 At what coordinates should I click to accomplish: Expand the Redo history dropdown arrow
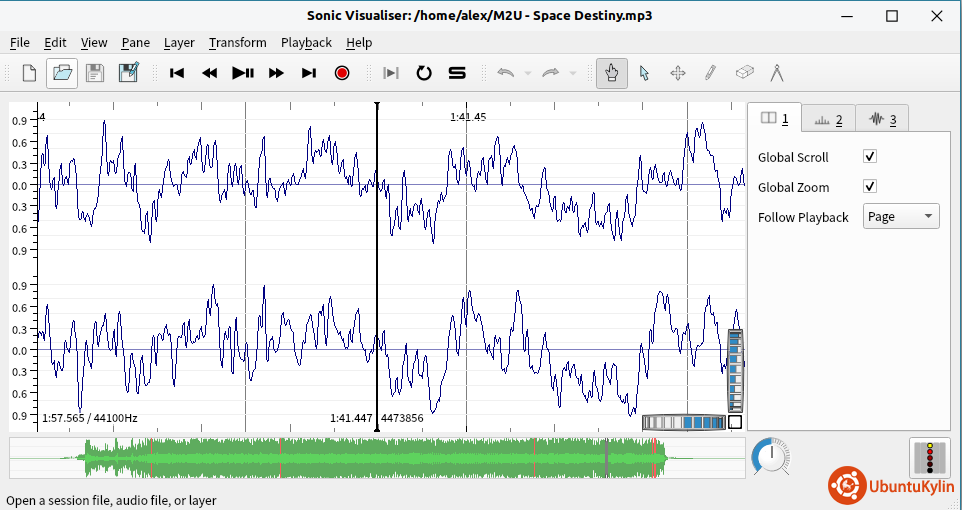coord(573,73)
